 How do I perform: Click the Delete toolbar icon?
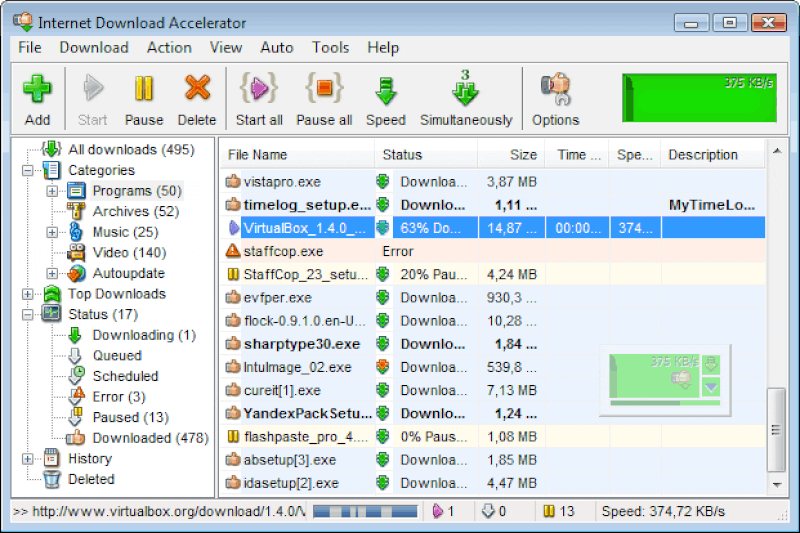tap(197, 99)
